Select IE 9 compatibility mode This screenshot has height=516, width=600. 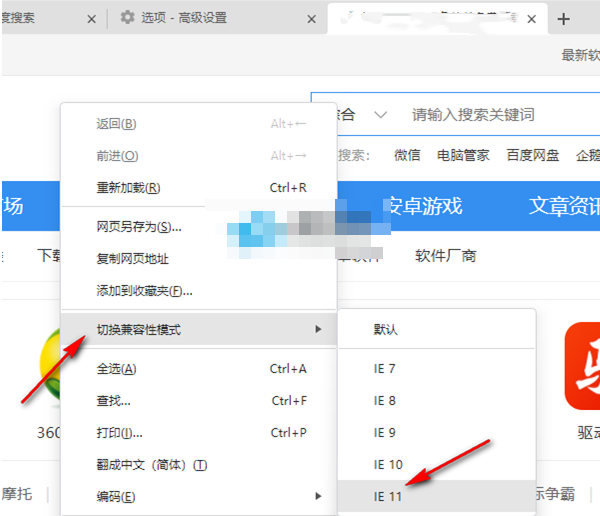point(437,433)
